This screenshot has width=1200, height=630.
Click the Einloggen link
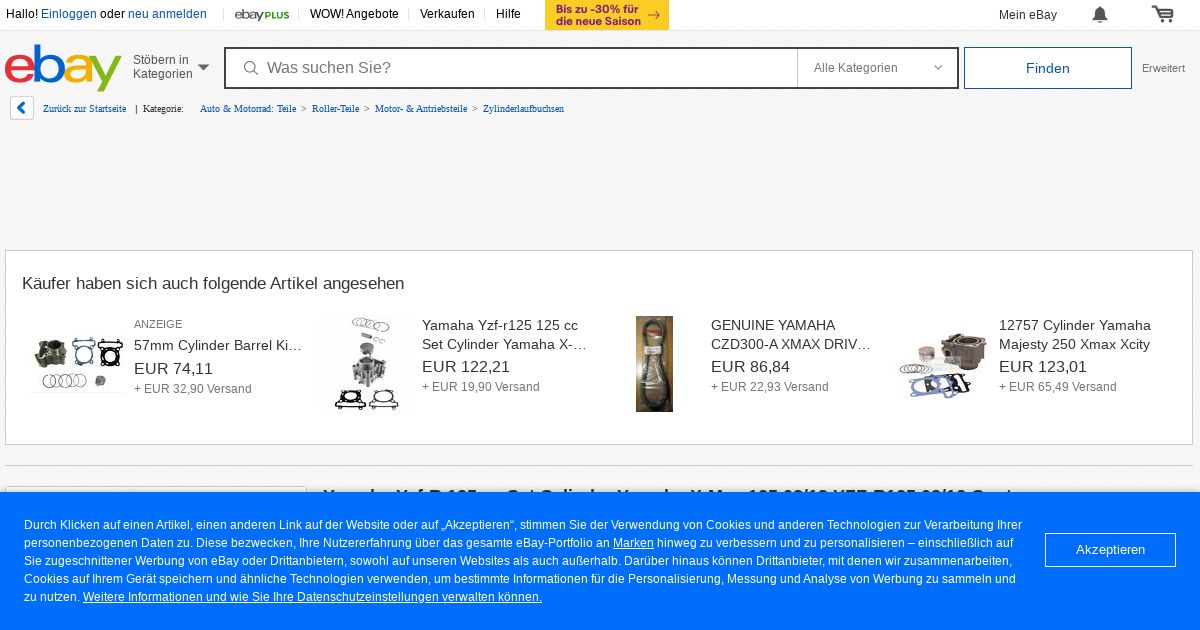[x=69, y=14]
